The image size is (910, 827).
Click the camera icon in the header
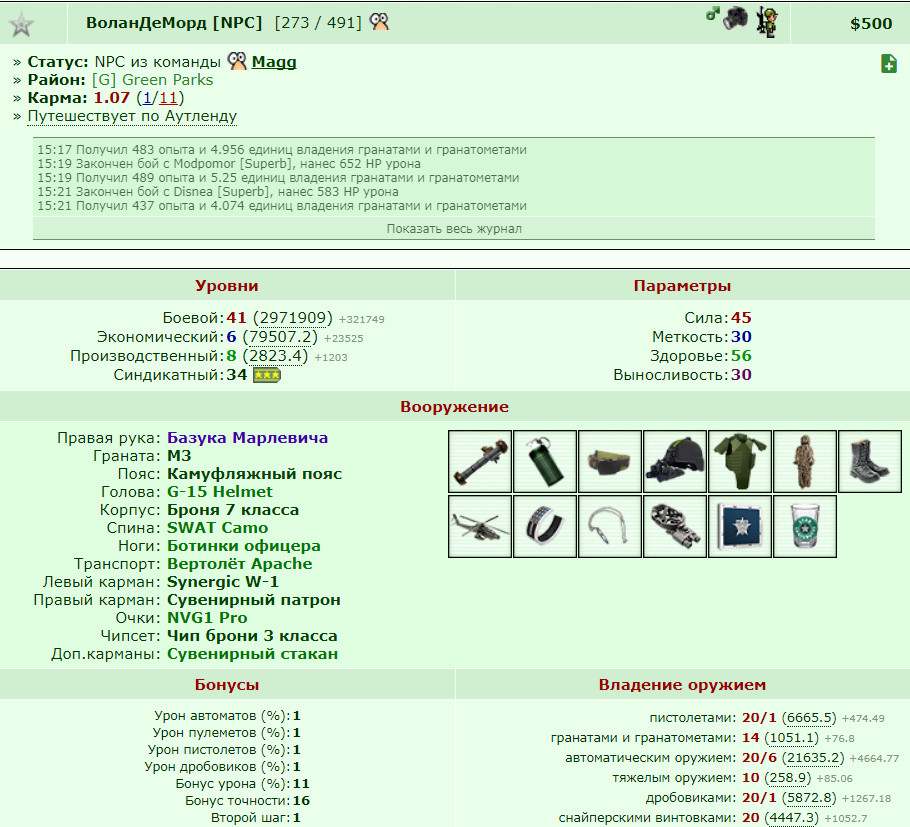click(735, 18)
